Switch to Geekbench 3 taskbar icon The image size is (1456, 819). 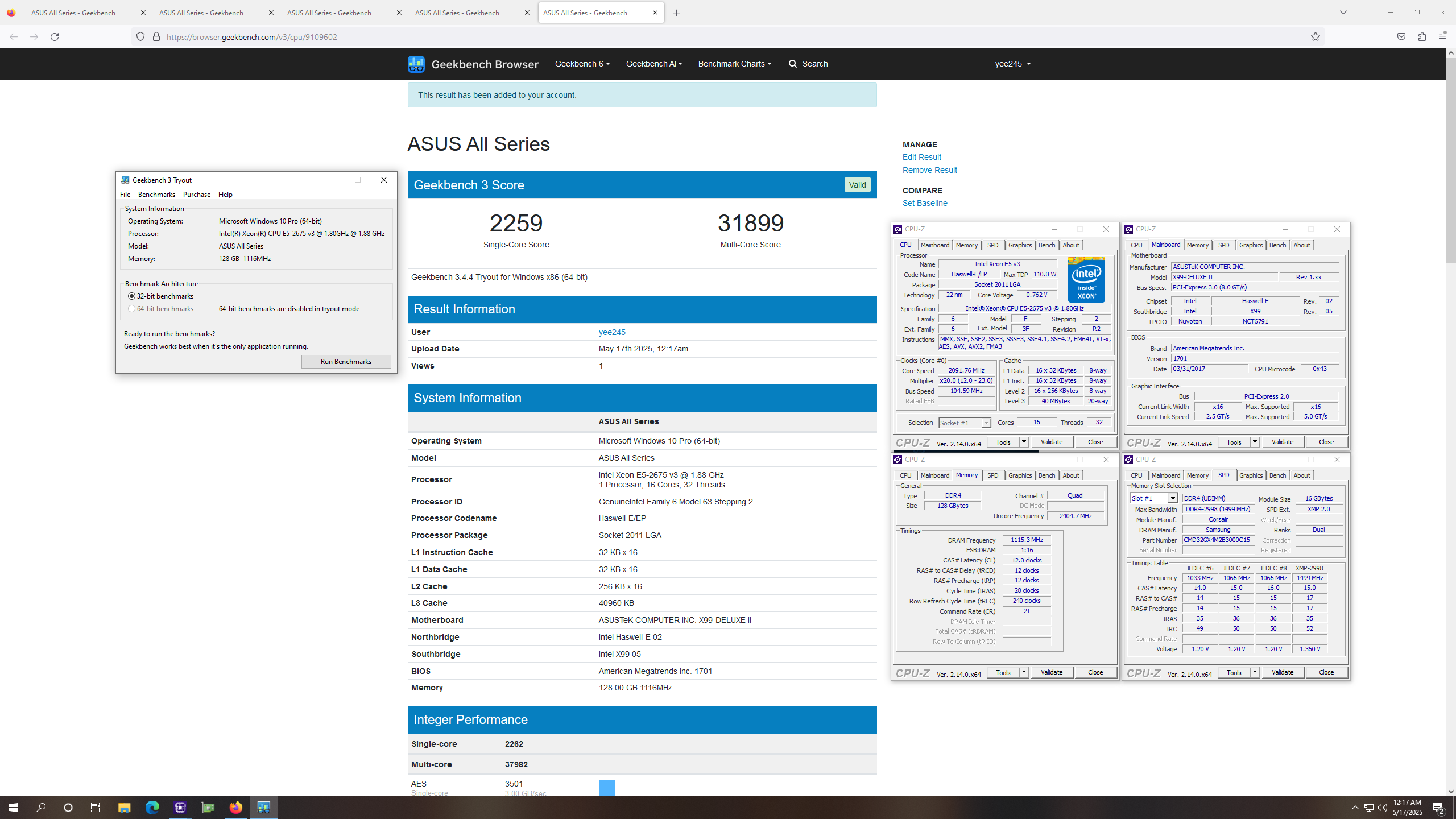click(263, 808)
